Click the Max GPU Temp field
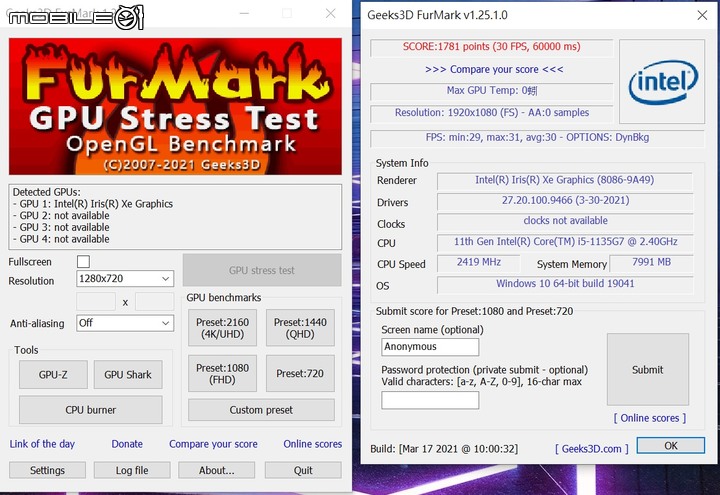 491,91
